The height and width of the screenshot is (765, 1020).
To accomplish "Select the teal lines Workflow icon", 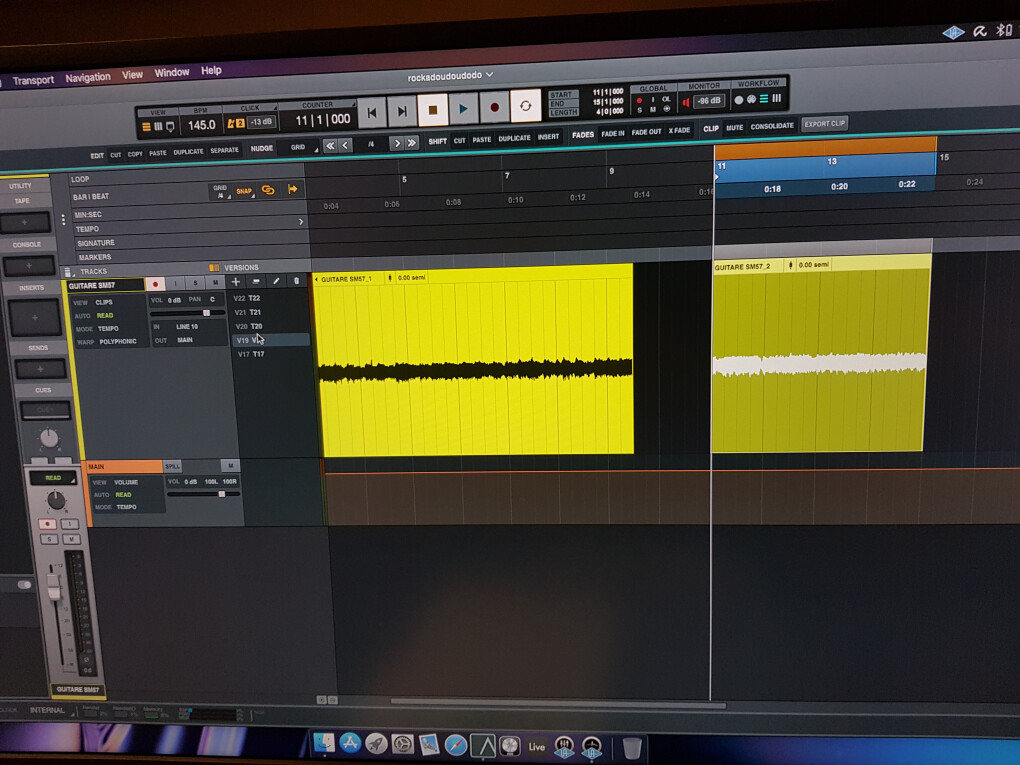I will pyautogui.click(x=764, y=99).
